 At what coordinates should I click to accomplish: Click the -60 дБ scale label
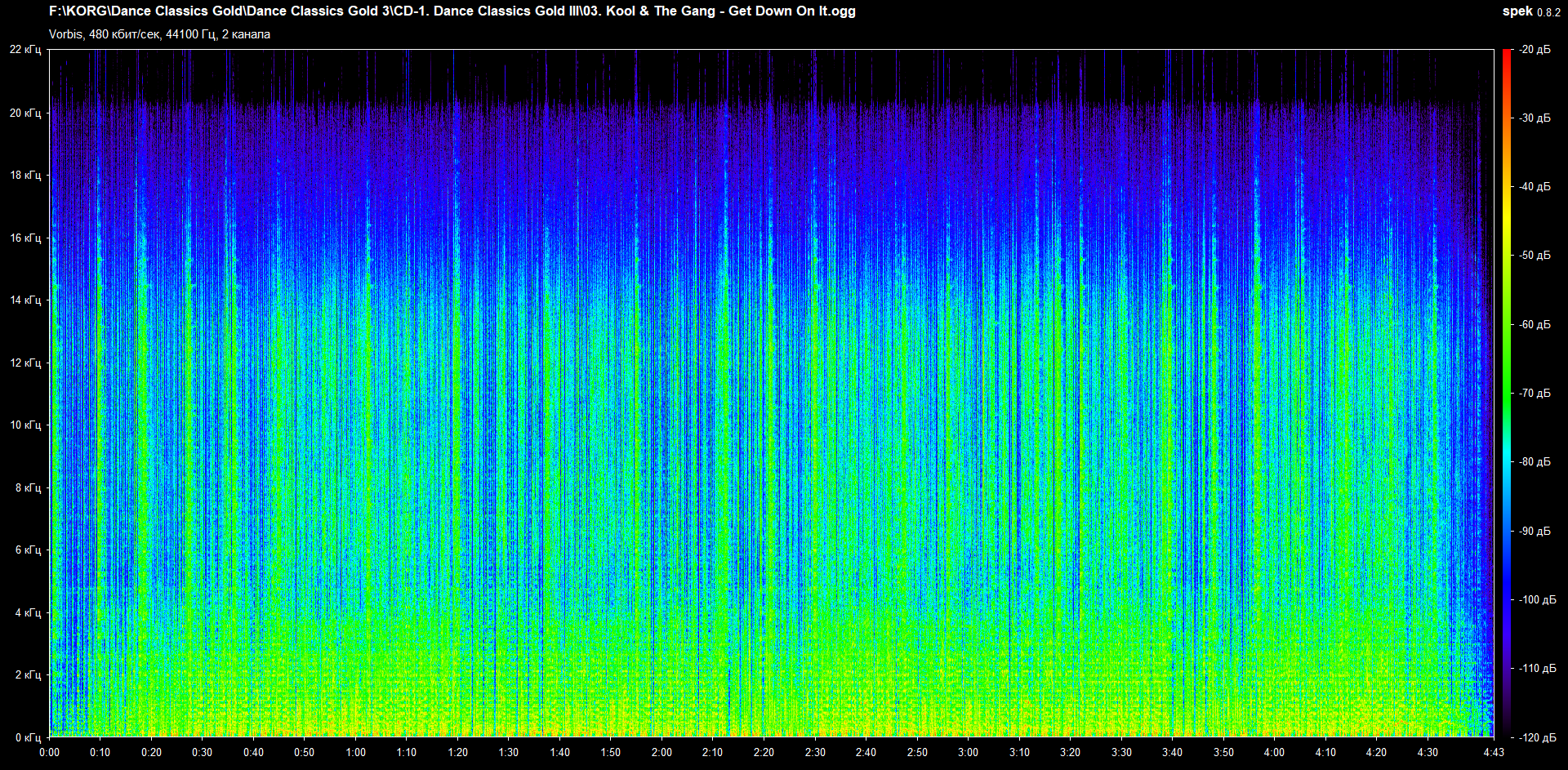[x=1535, y=325]
